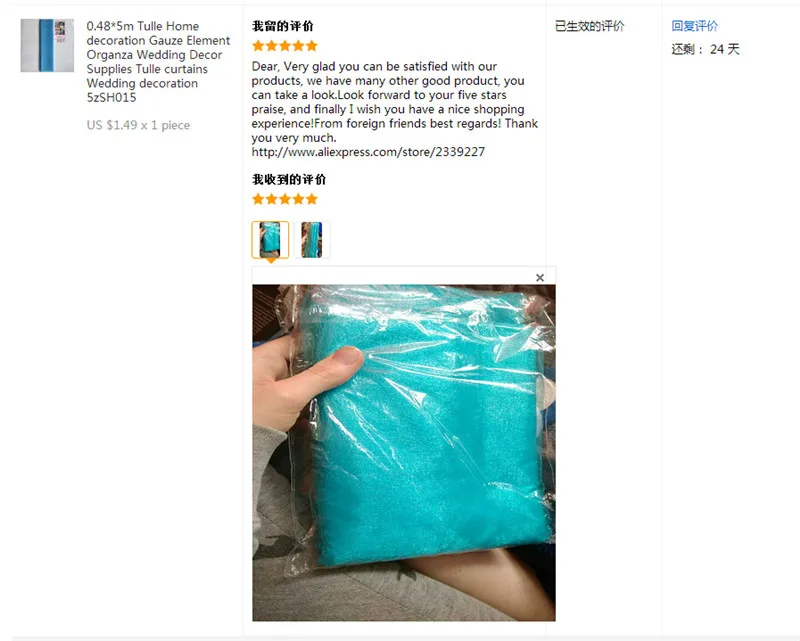
Task: Click the fifth star under 我收到的评价
Action: (x=312, y=199)
